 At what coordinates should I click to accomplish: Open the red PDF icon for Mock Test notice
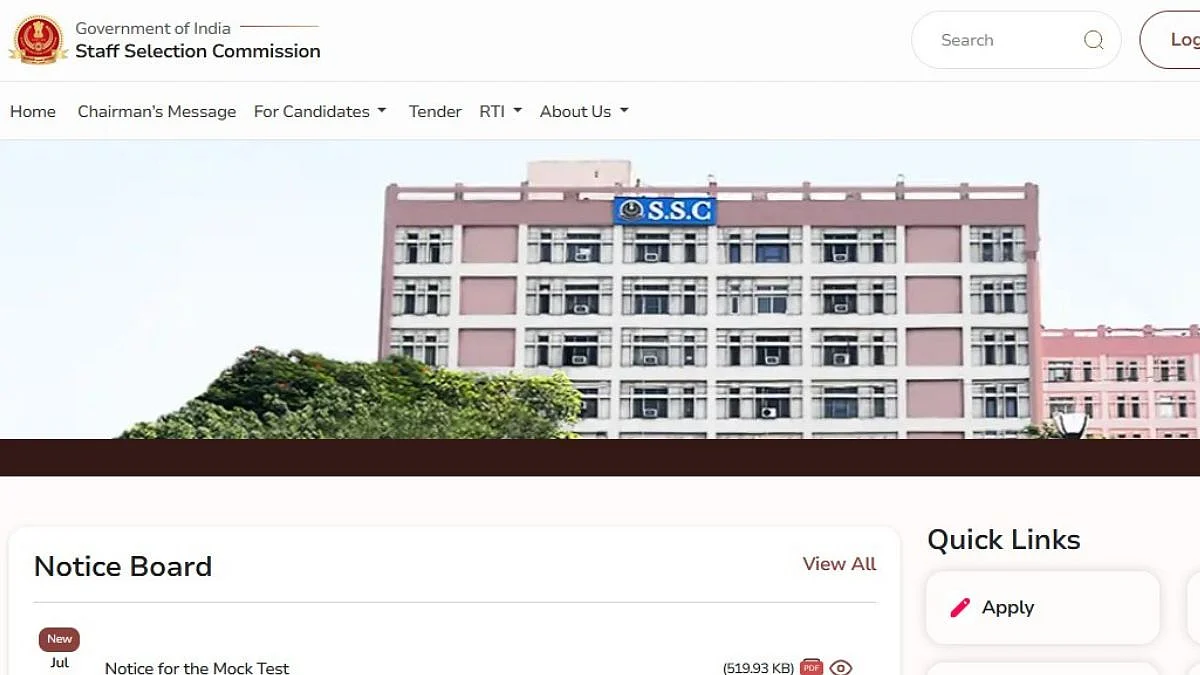click(811, 668)
